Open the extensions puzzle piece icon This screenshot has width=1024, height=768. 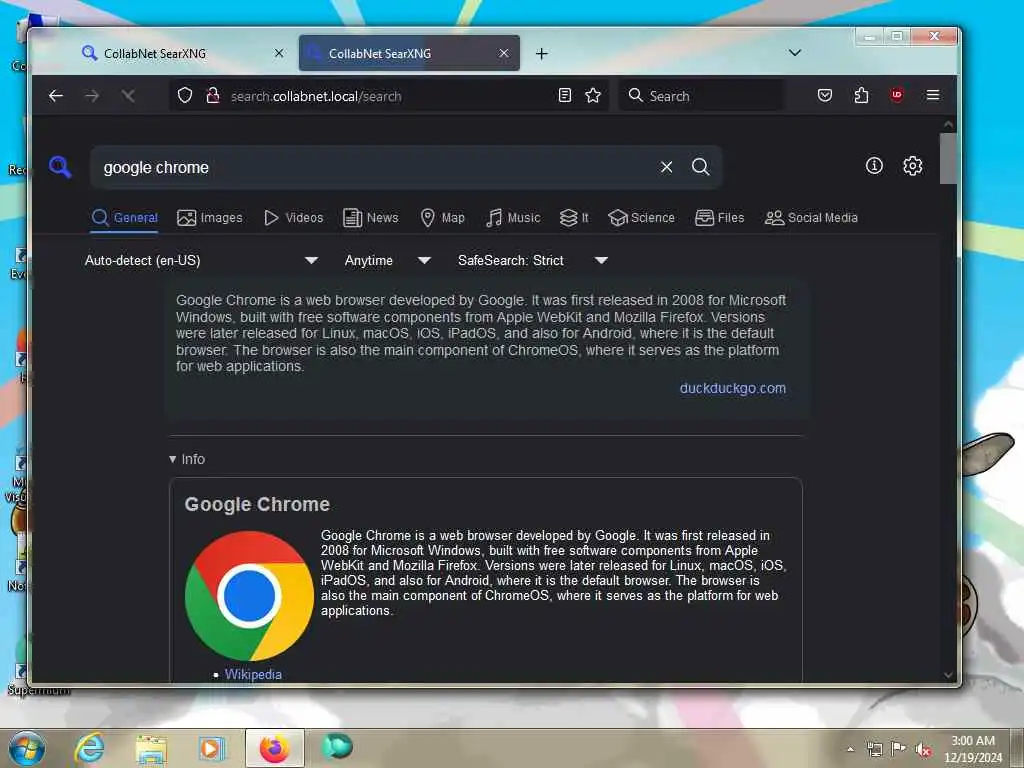(x=861, y=95)
